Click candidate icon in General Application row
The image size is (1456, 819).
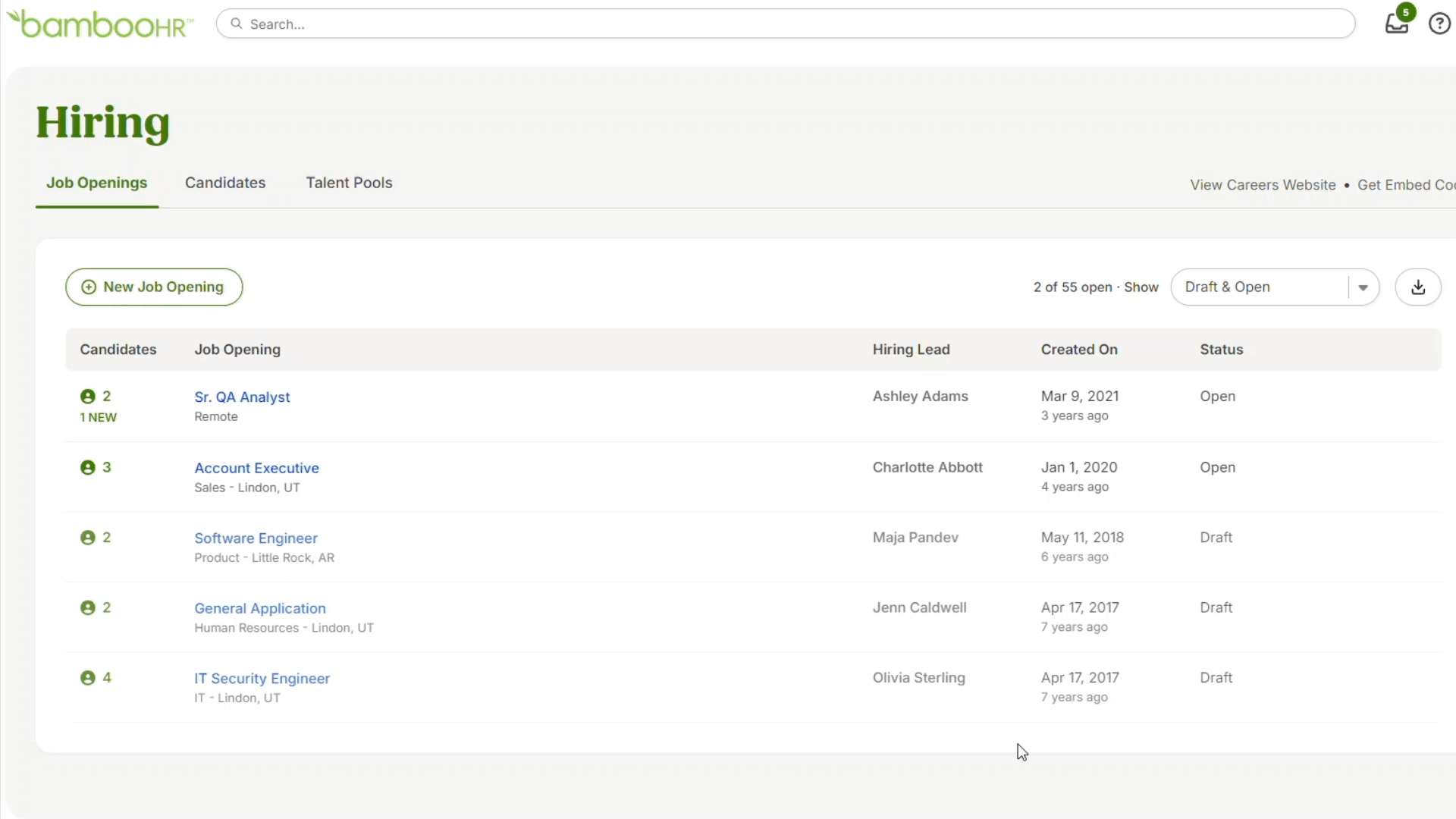coord(88,607)
